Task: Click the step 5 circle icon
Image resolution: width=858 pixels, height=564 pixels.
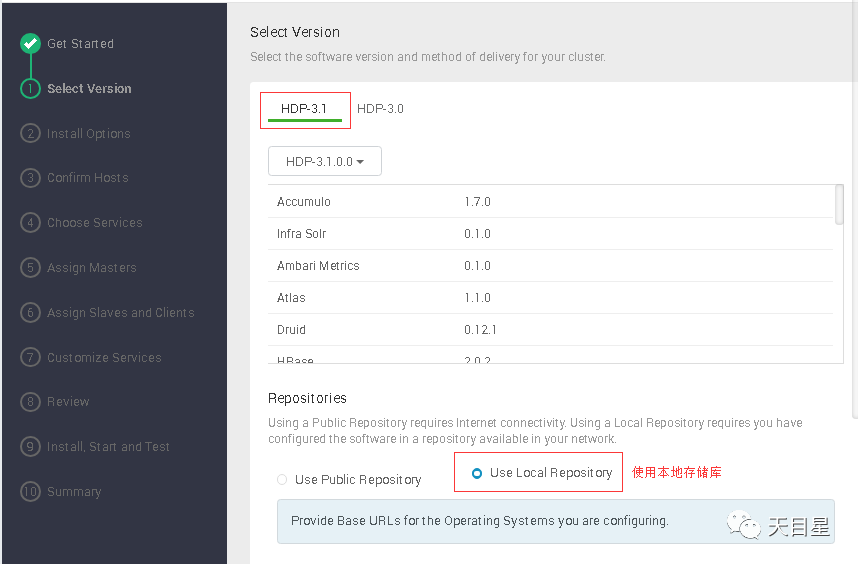Action: [30, 268]
